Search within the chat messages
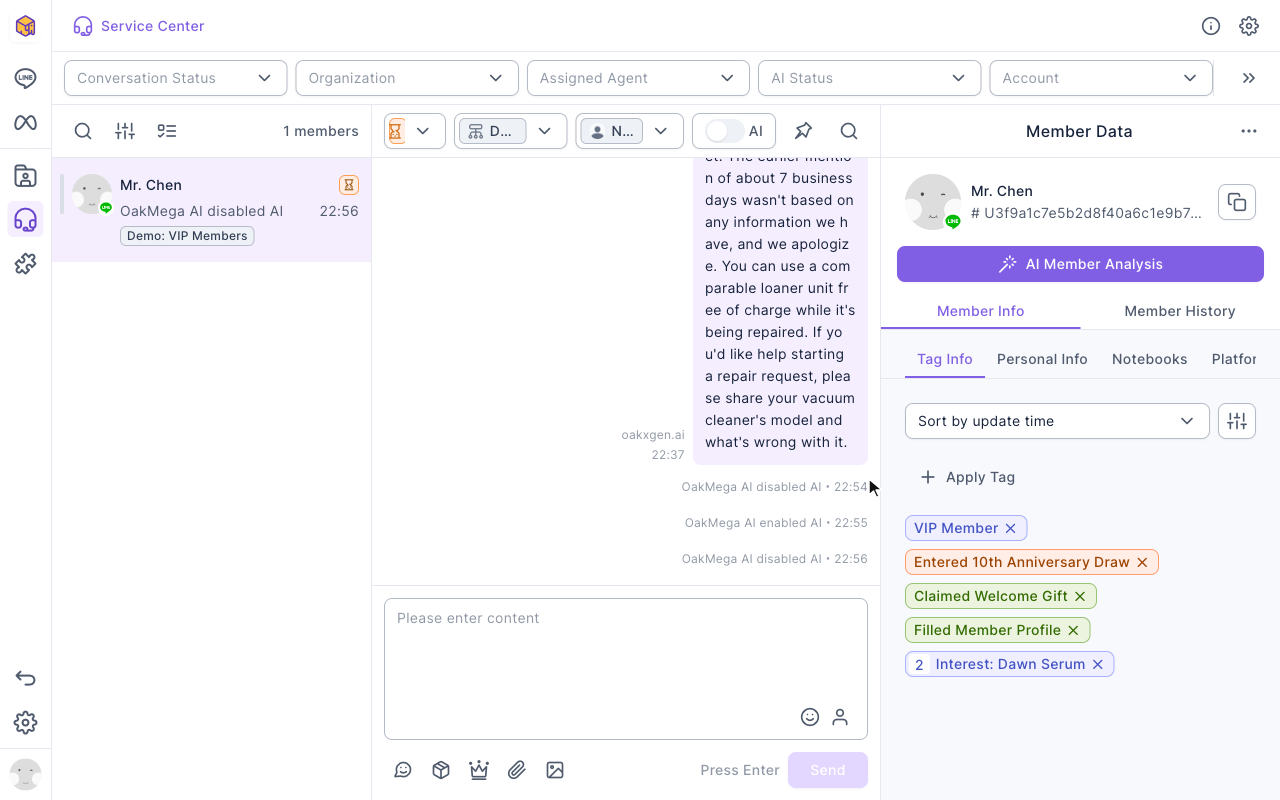 pos(849,131)
